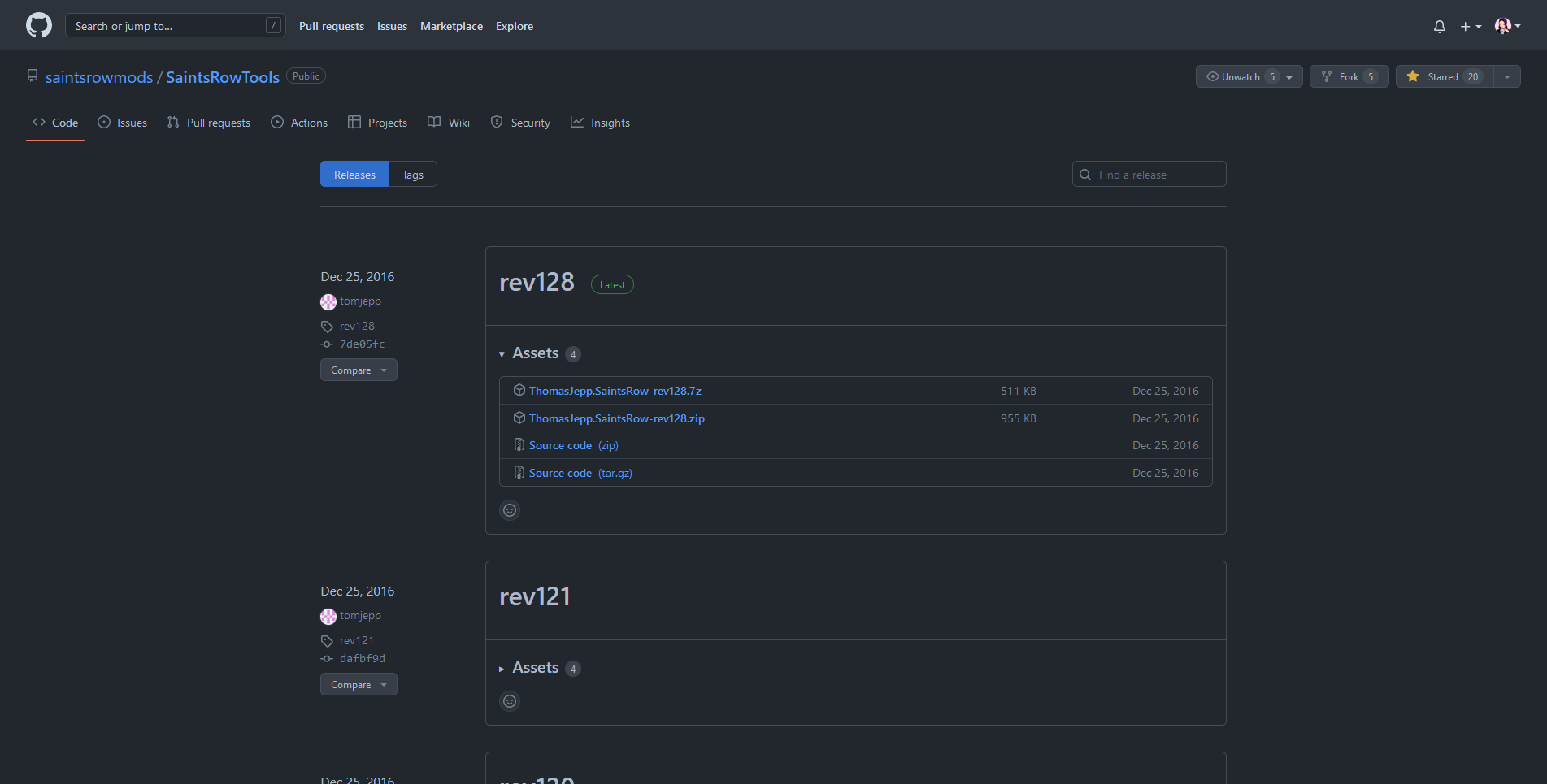The height and width of the screenshot is (784, 1547).
Task: Click the tag icon beside rev128
Action: pyautogui.click(x=327, y=327)
